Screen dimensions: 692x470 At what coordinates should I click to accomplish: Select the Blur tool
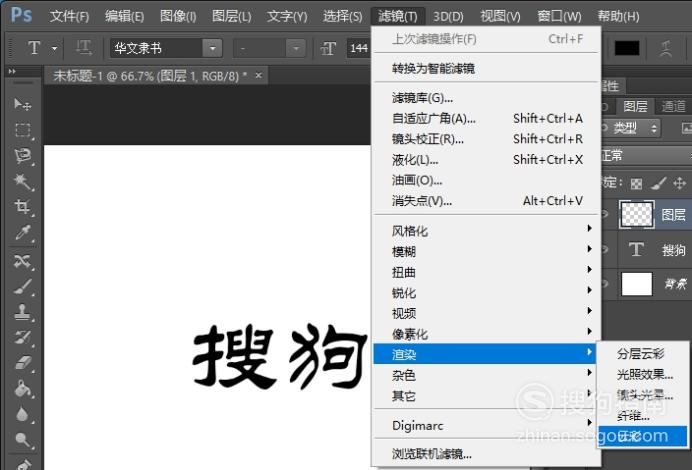pyautogui.click(x=22, y=414)
